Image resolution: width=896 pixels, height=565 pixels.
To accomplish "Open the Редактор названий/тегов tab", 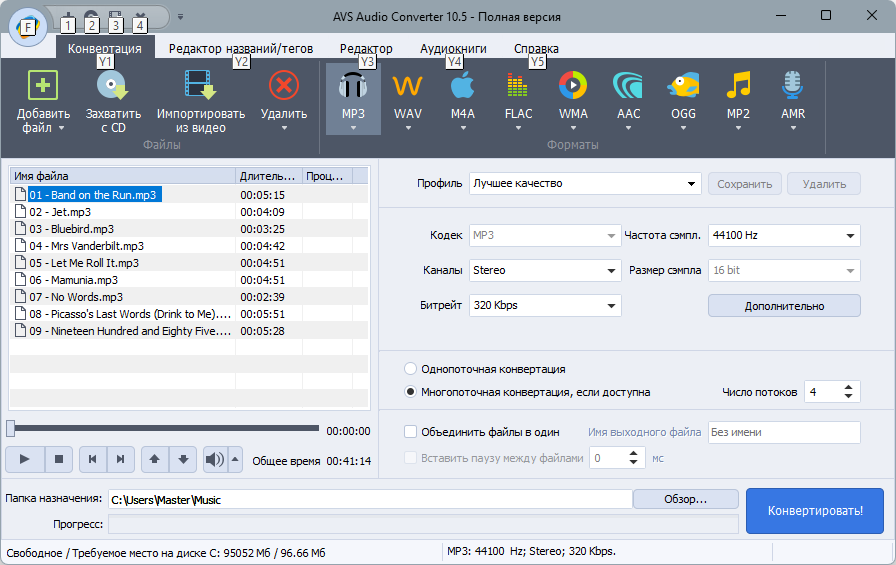I will point(241,49).
